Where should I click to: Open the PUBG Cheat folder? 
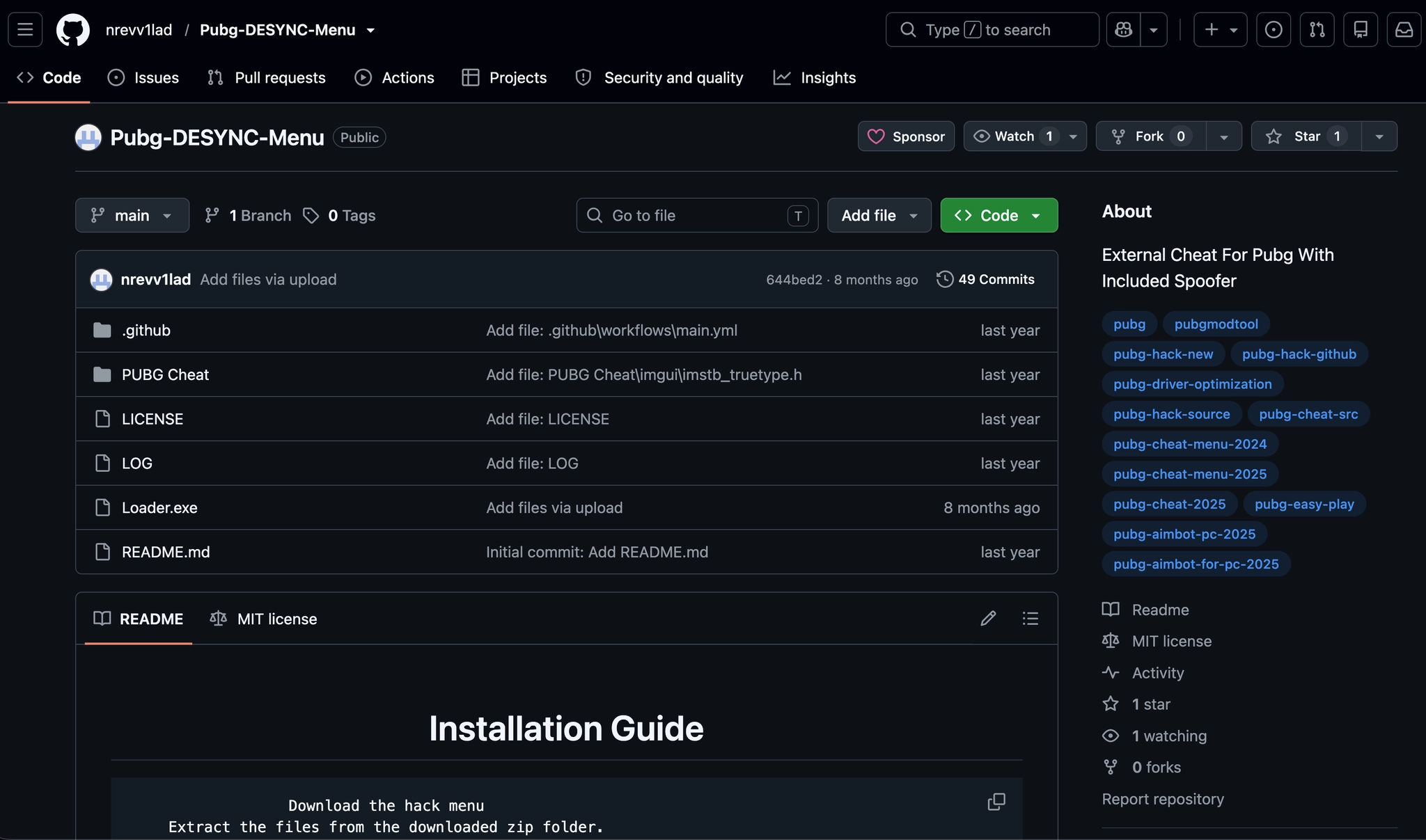tap(165, 374)
